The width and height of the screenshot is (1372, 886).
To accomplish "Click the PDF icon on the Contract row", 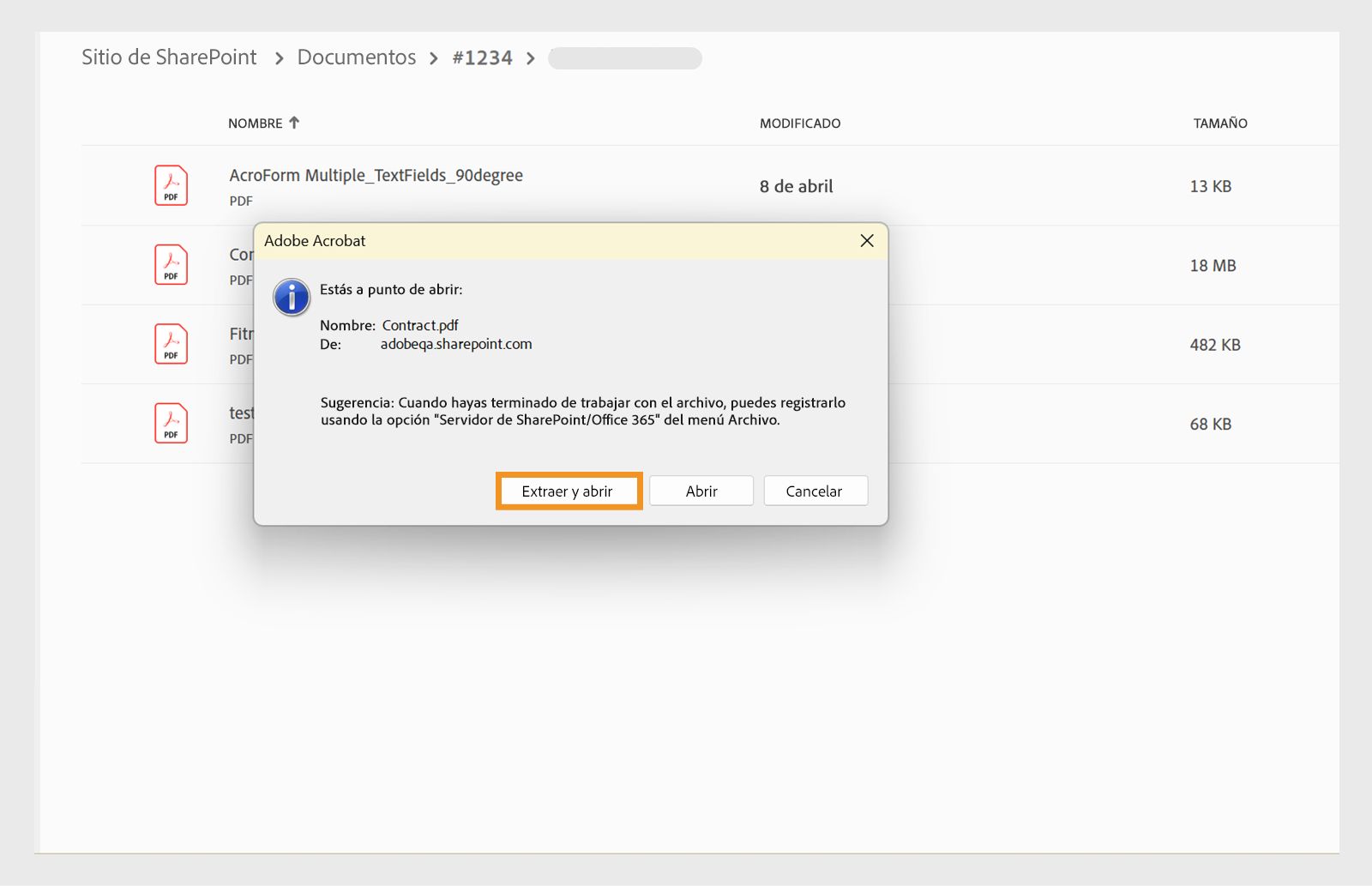I will pos(171,265).
